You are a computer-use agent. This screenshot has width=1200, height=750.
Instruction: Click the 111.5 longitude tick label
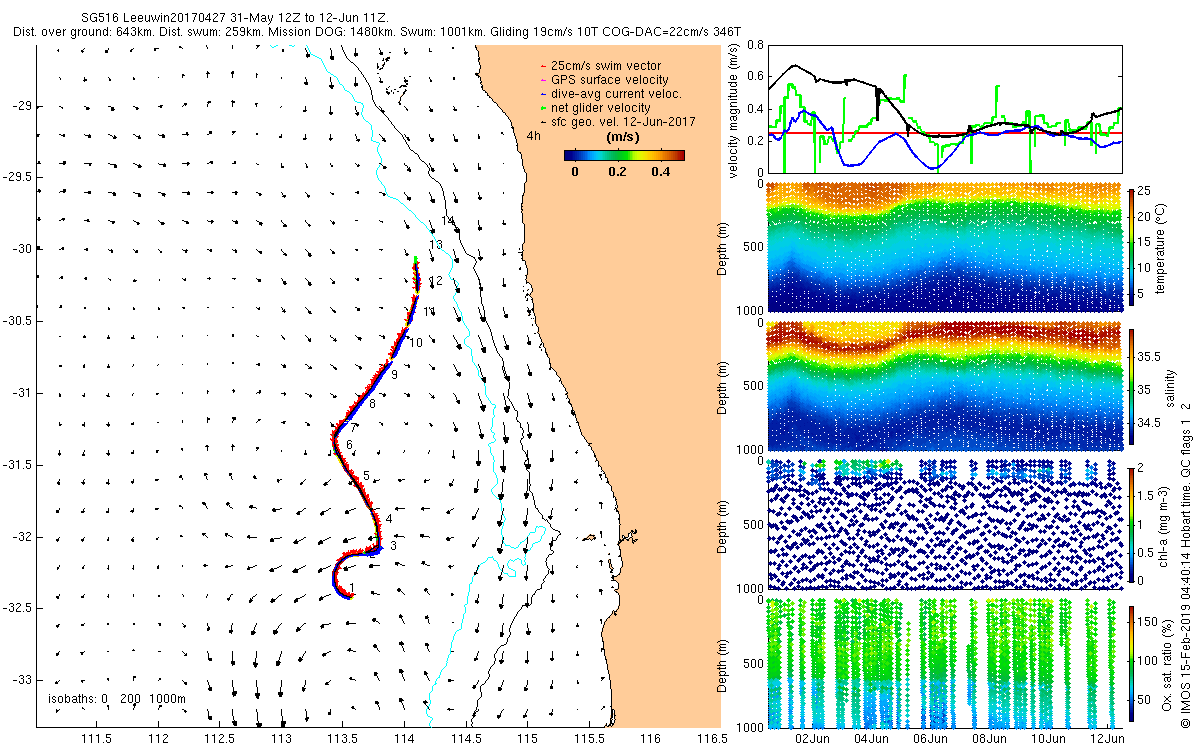point(96,738)
